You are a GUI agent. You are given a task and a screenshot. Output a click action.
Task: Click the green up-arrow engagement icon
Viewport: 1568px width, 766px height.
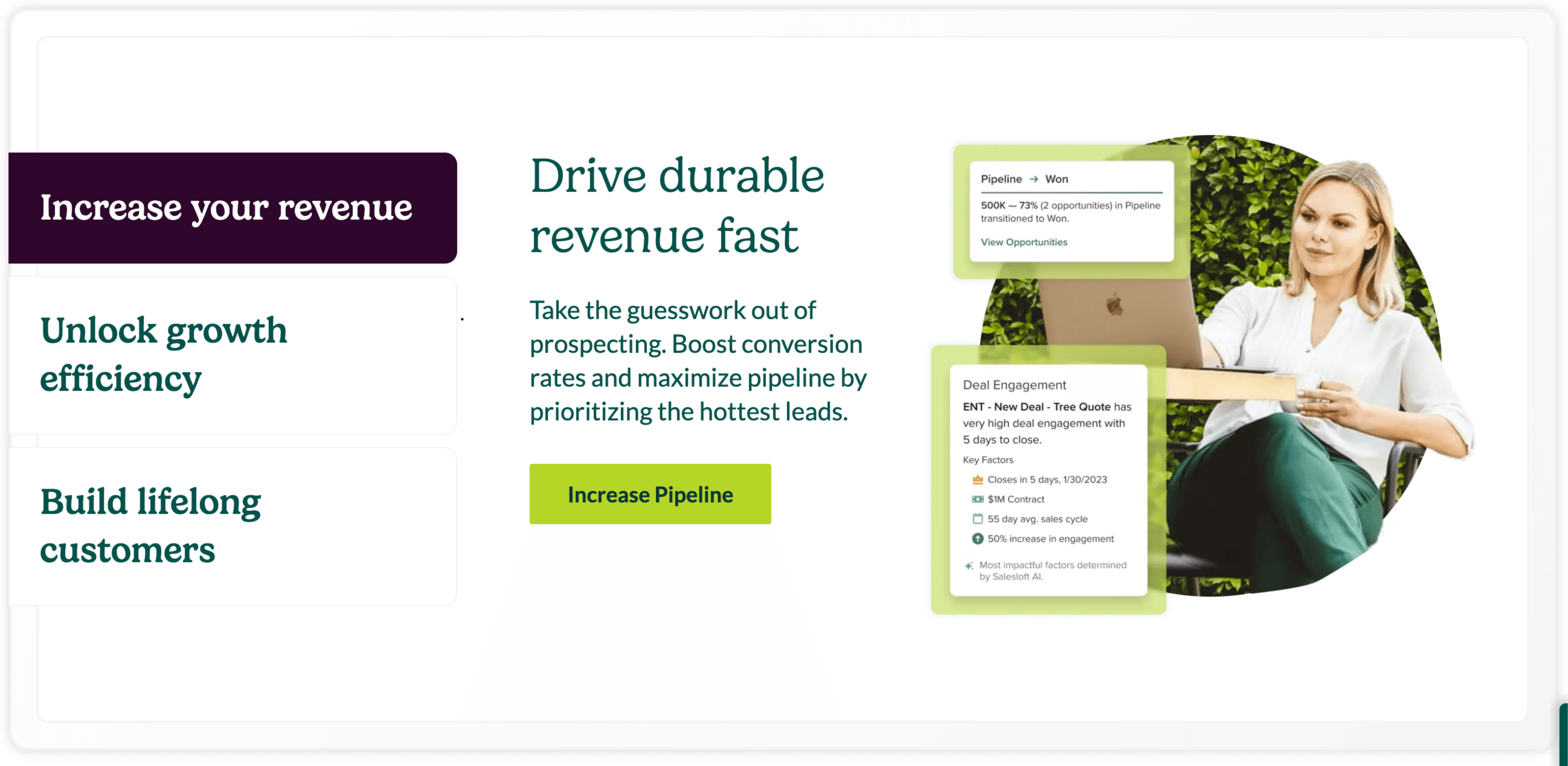(x=978, y=538)
